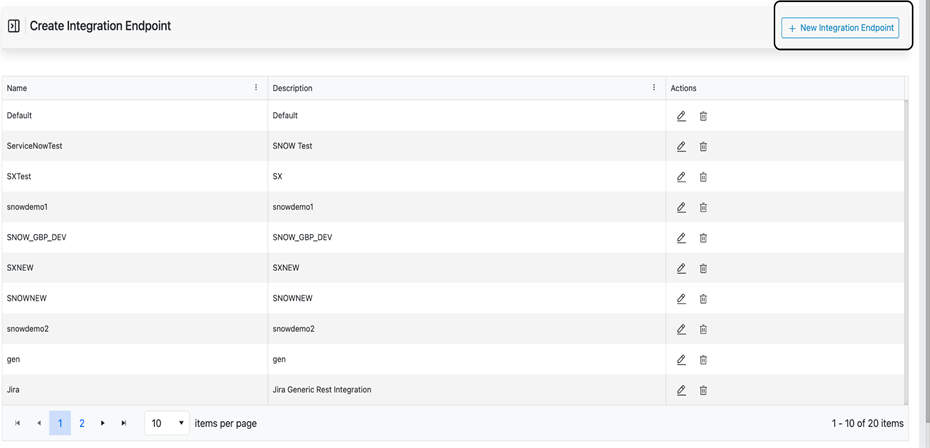Click trash icon for snowdemo1 row
Viewport: 930px width, 448px height.
click(x=703, y=208)
